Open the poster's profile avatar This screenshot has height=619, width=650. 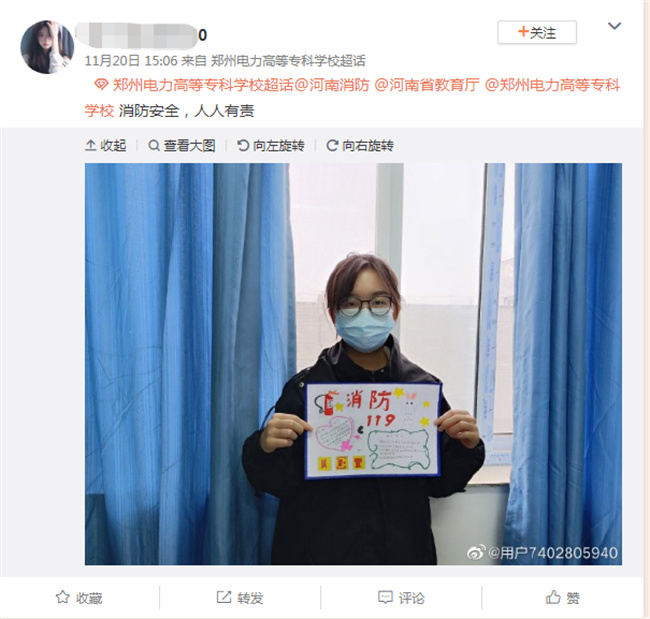coord(47,47)
